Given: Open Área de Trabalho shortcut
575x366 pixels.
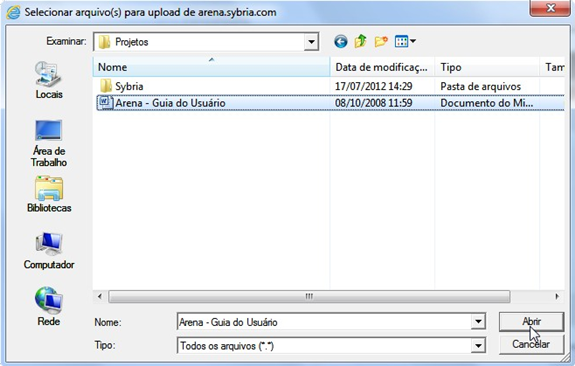Looking at the screenshot, I should 49,143.
